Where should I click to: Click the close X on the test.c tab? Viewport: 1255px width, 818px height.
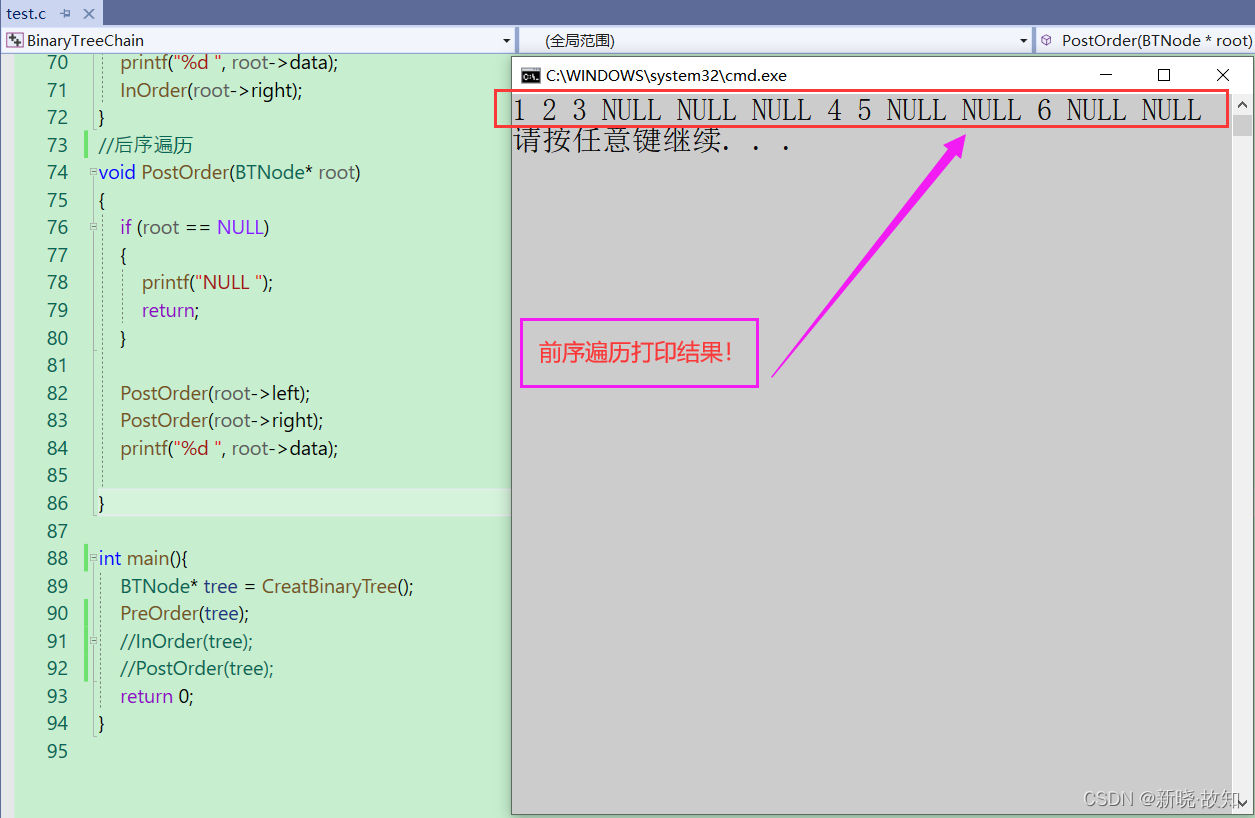coord(87,14)
